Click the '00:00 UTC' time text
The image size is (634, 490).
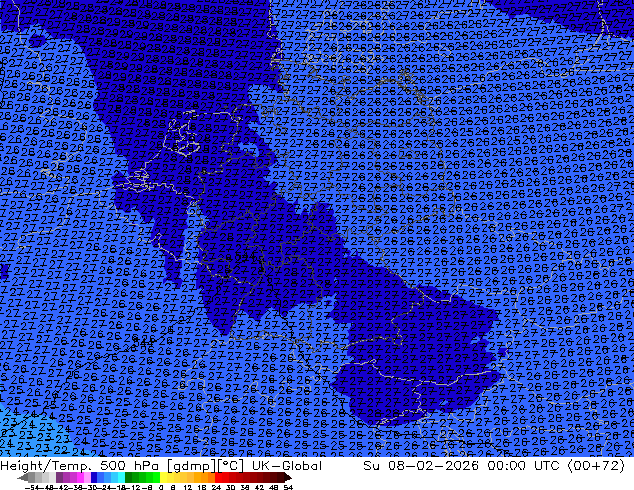click(x=523, y=466)
